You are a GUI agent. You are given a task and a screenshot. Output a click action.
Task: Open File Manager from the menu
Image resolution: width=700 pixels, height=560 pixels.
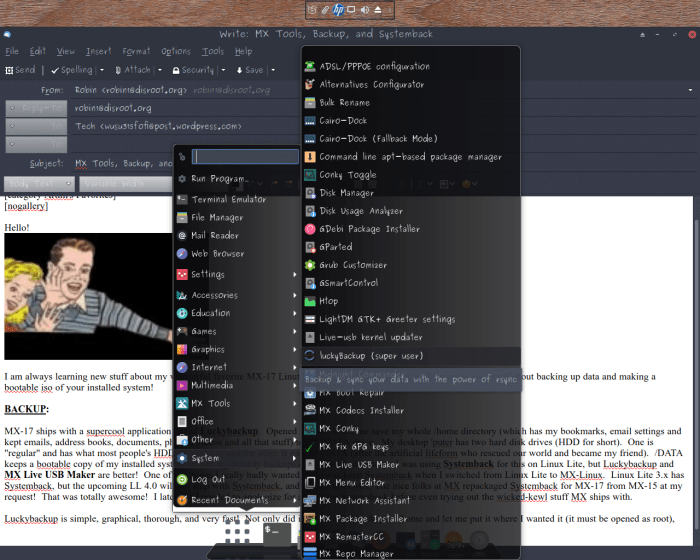[237, 217]
